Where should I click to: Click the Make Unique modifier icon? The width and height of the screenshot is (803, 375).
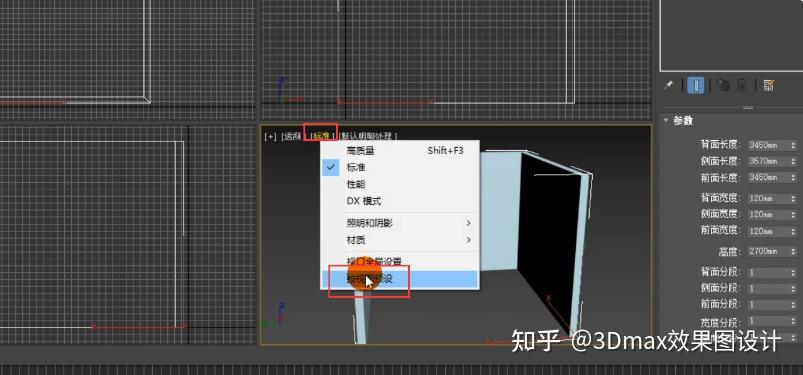point(723,85)
